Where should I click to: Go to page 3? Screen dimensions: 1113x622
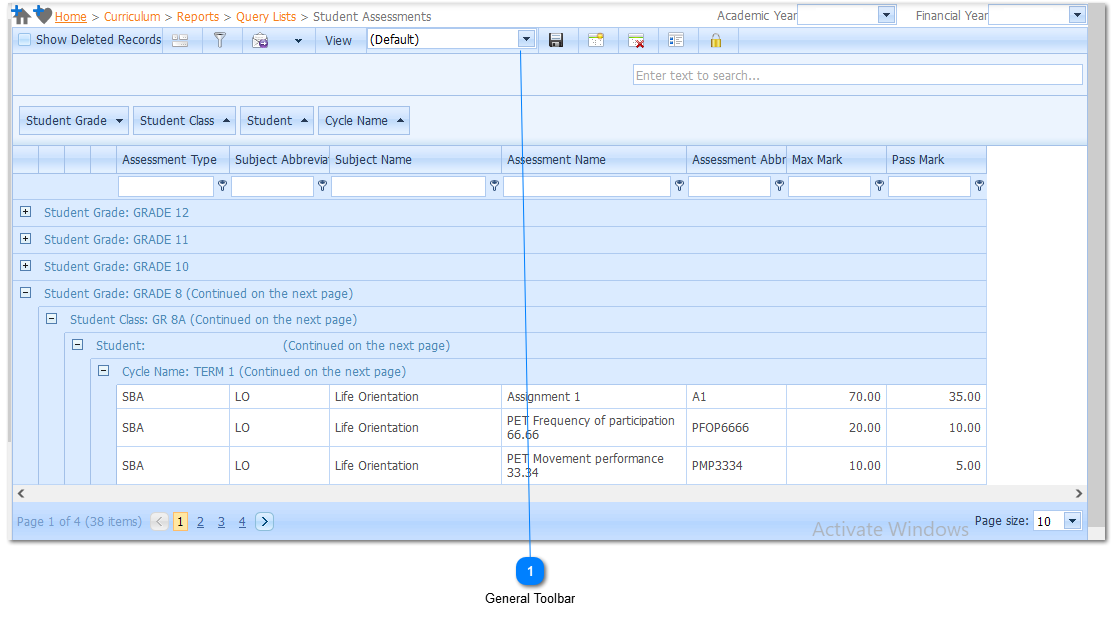(221, 522)
